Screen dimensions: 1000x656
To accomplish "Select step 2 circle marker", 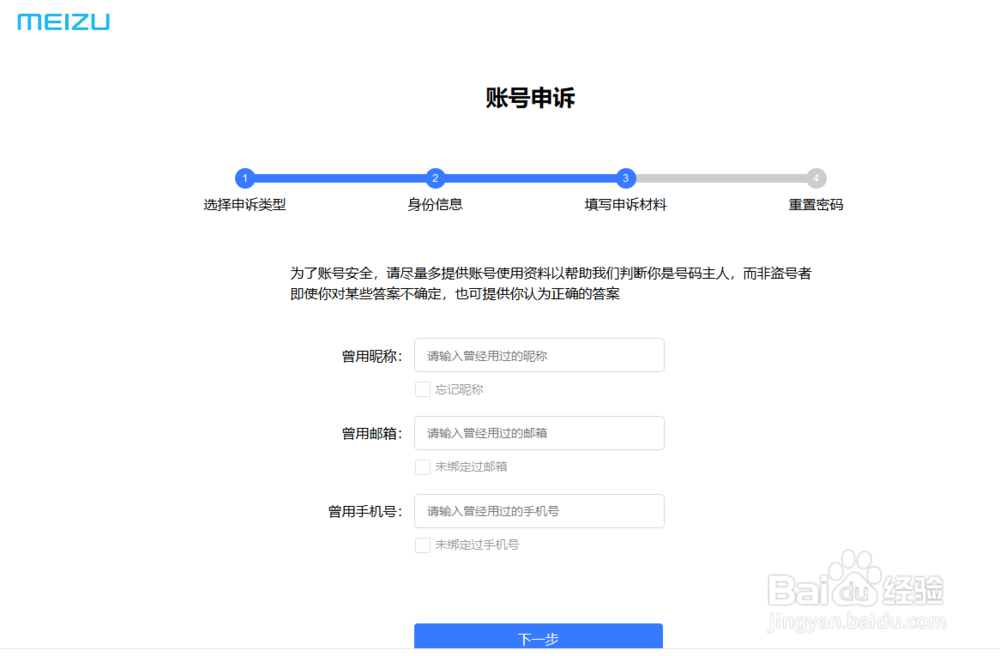I will (x=435, y=178).
